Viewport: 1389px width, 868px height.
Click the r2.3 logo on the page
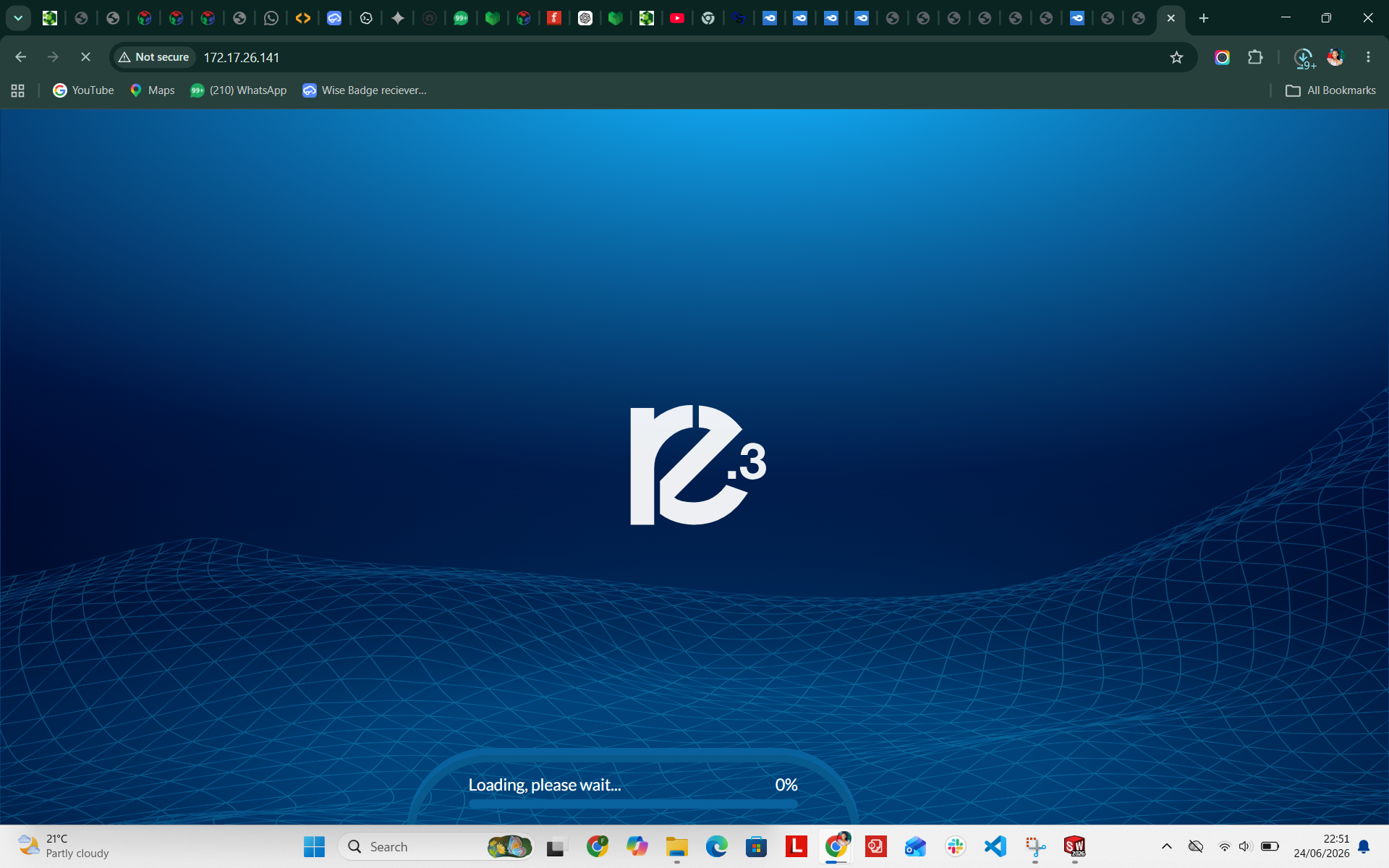pyautogui.click(x=698, y=464)
